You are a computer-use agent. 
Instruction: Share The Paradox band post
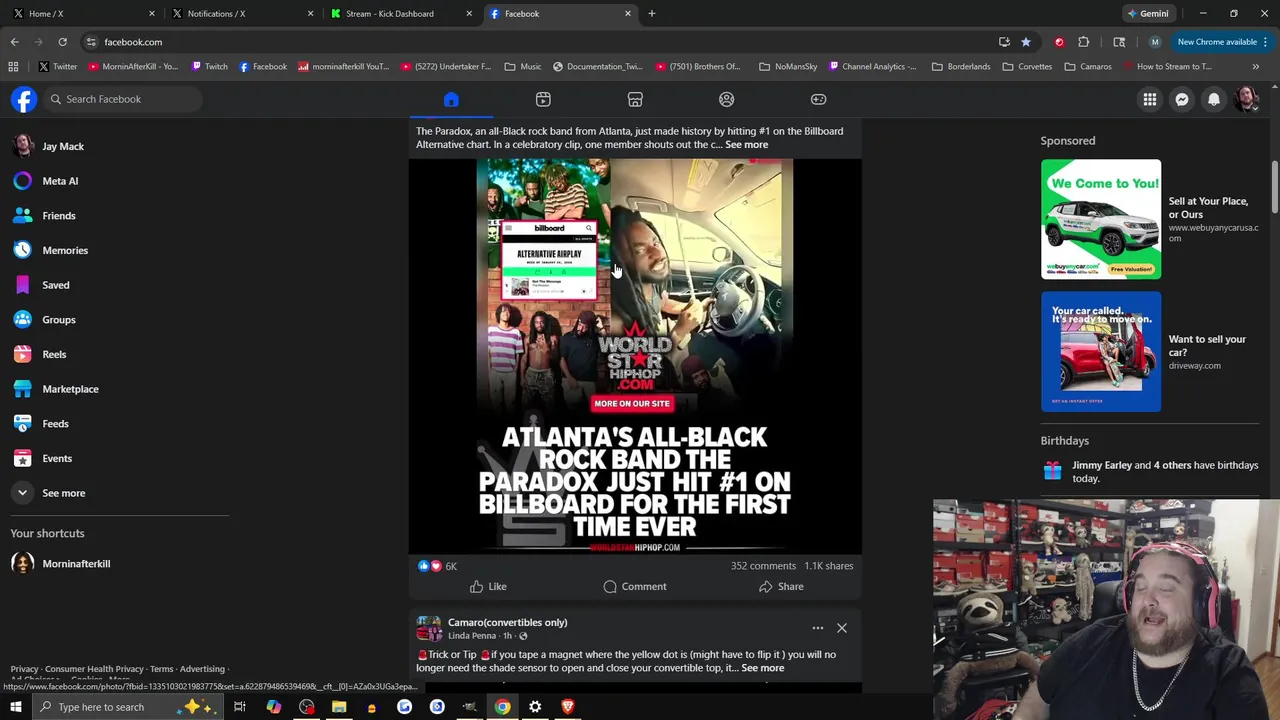(781, 587)
